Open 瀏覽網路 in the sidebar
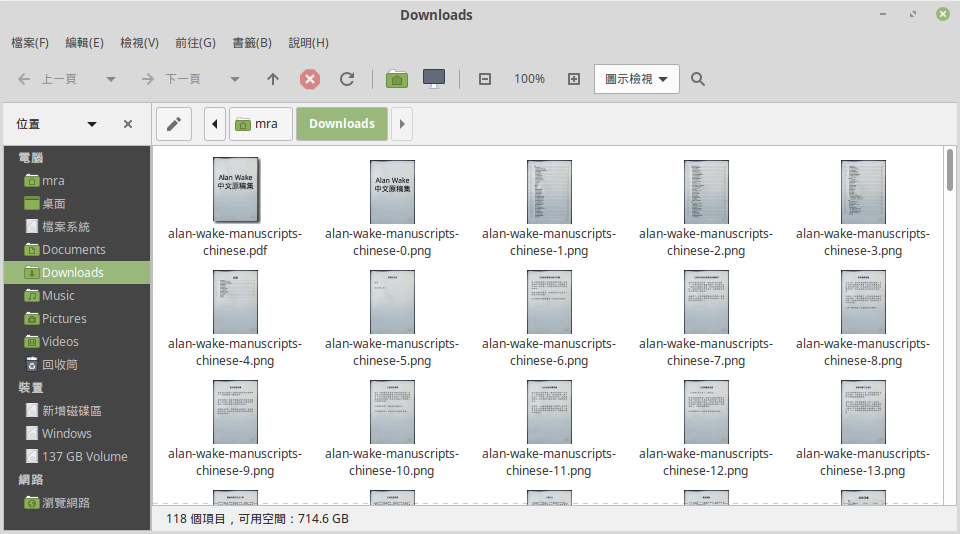Image resolution: width=960 pixels, height=534 pixels. click(x=77, y=503)
